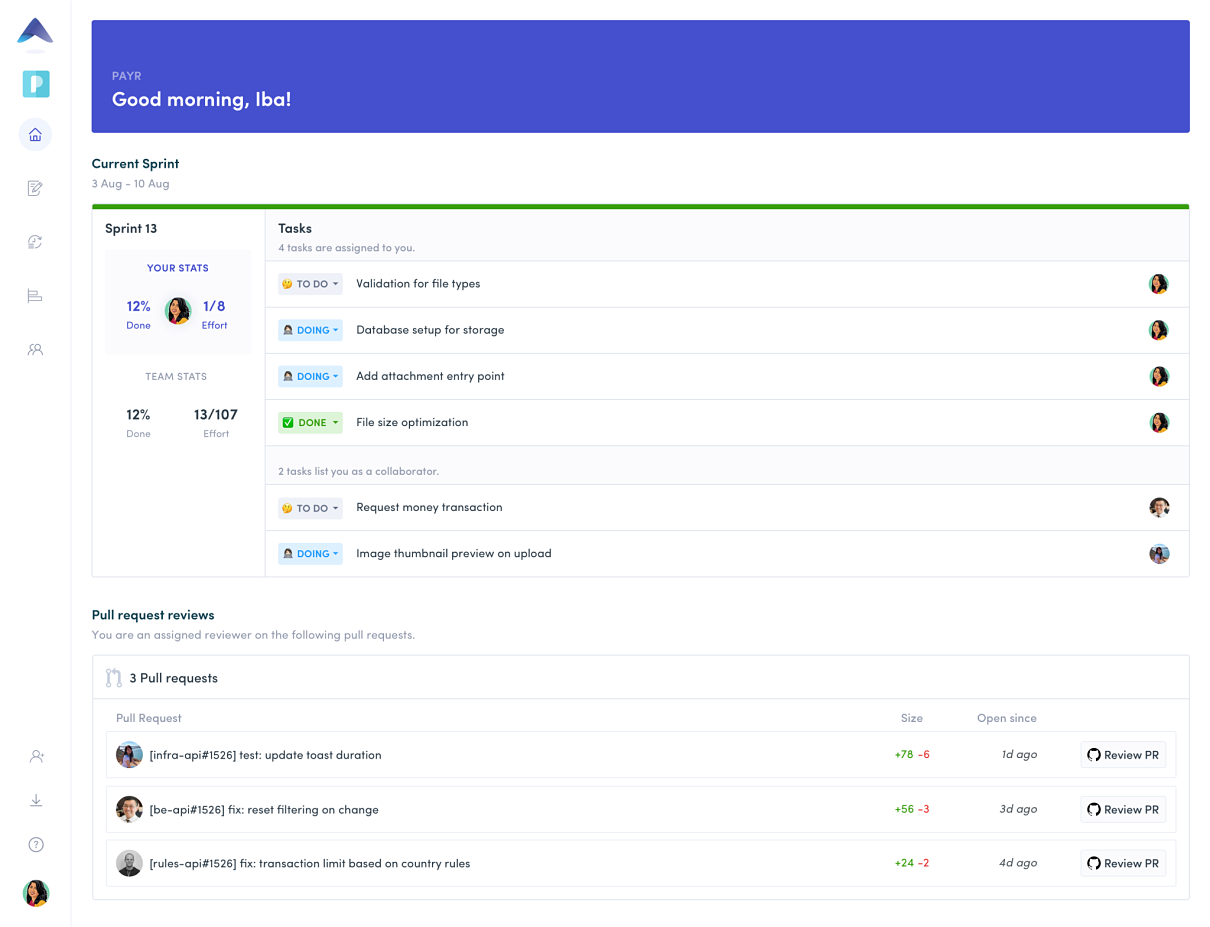Click the sprint cycle icon in sidebar
1210x927 pixels.
[x=35, y=242]
